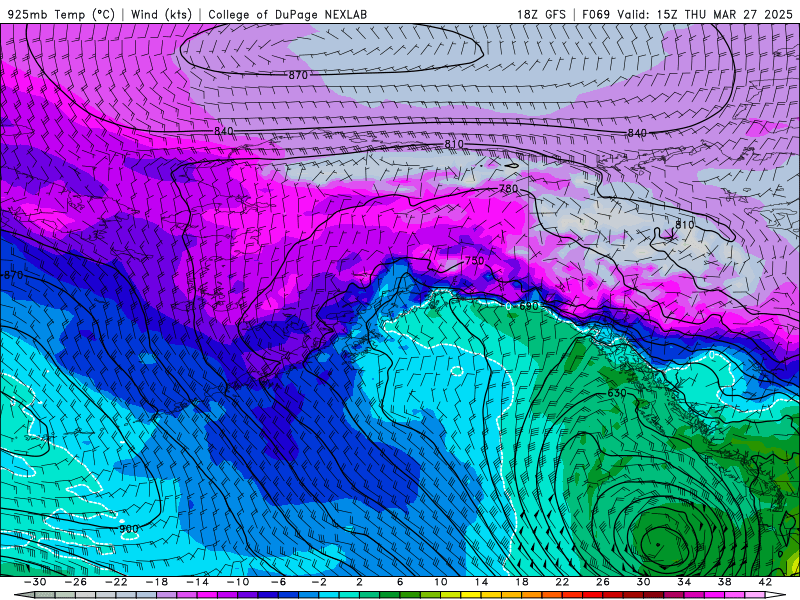Click the 18 color scale label
The height and width of the screenshot is (600, 800).
521,582
